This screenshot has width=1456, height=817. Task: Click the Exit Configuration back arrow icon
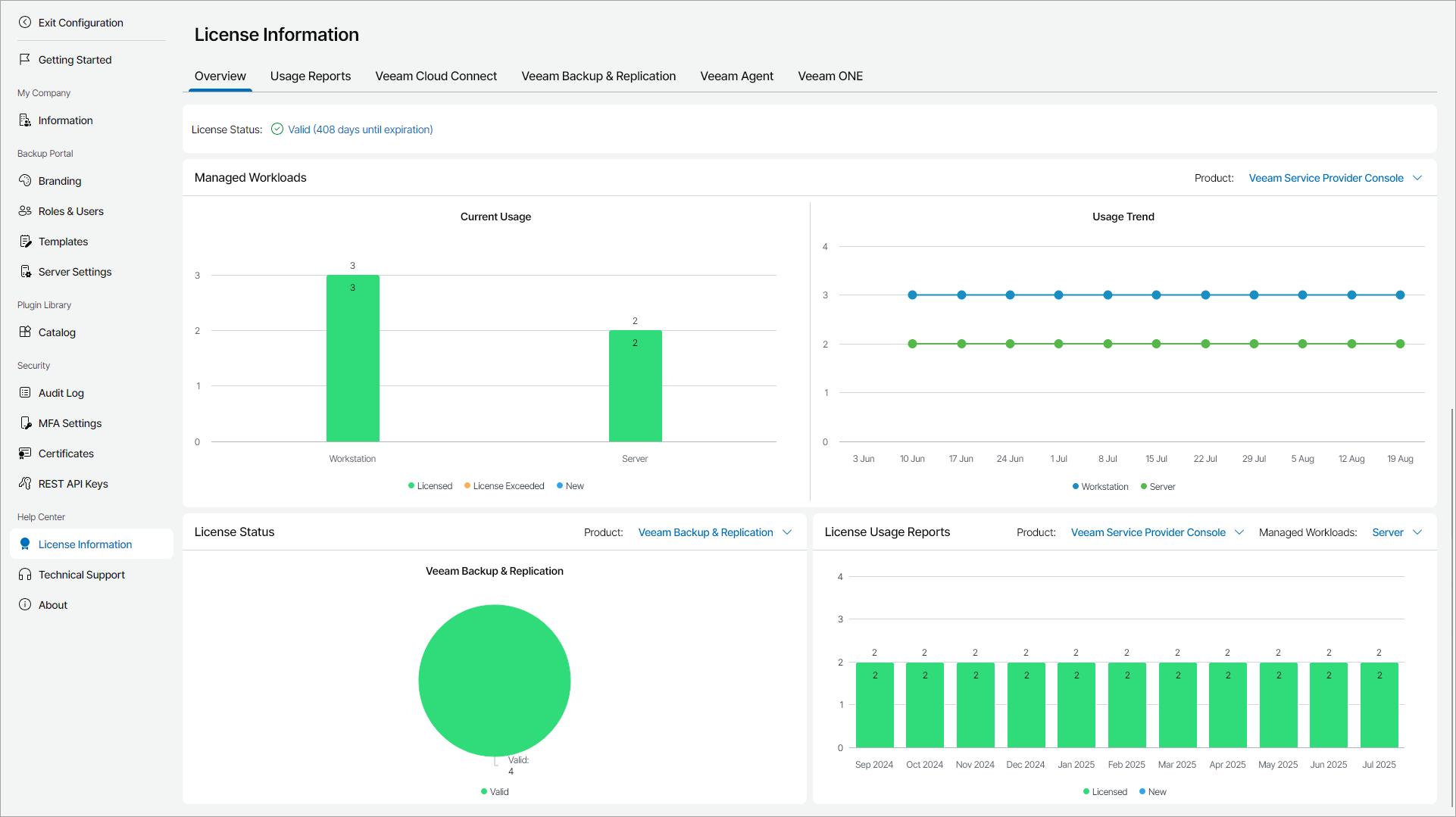point(25,23)
